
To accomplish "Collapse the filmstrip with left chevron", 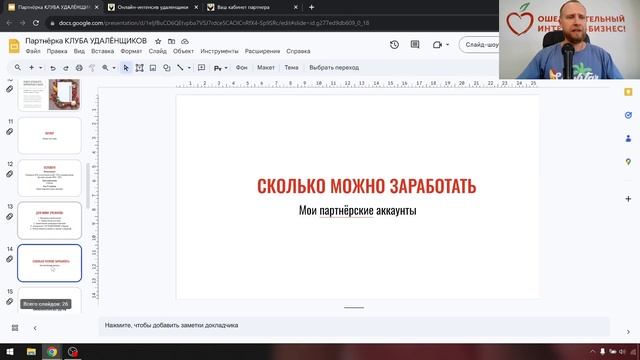I will tap(35, 328).
